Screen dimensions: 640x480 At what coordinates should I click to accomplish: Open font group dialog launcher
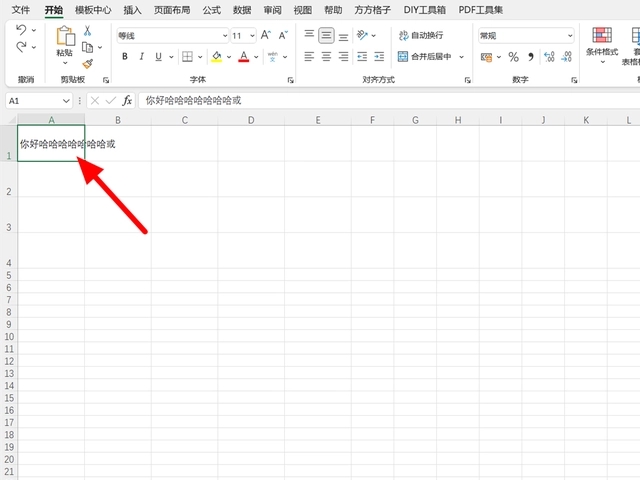(291, 80)
